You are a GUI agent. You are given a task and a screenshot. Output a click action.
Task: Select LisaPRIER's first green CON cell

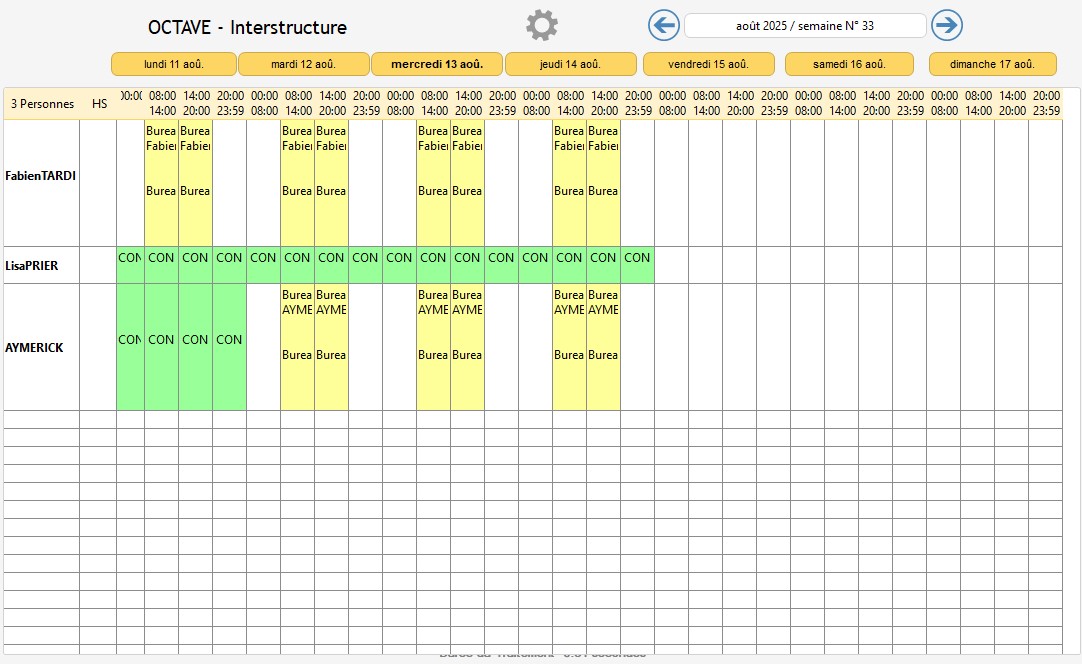point(130,265)
